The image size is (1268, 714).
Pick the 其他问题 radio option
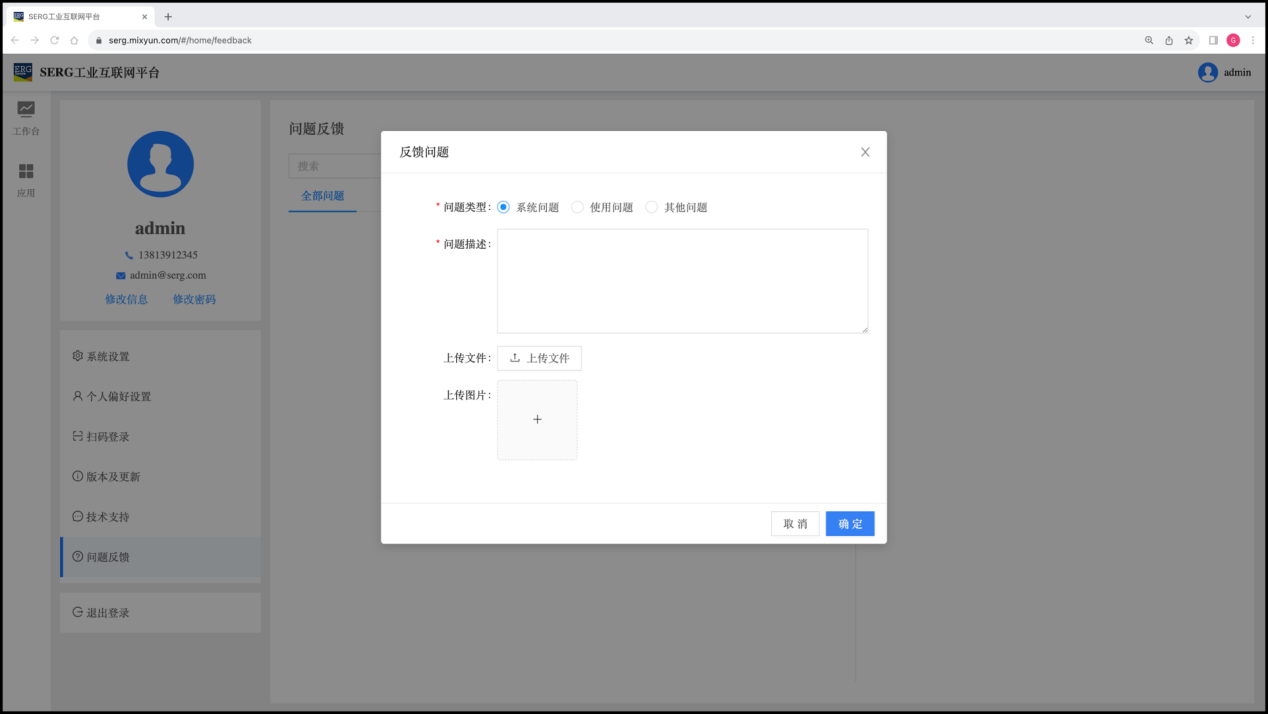click(x=652, y=207)
